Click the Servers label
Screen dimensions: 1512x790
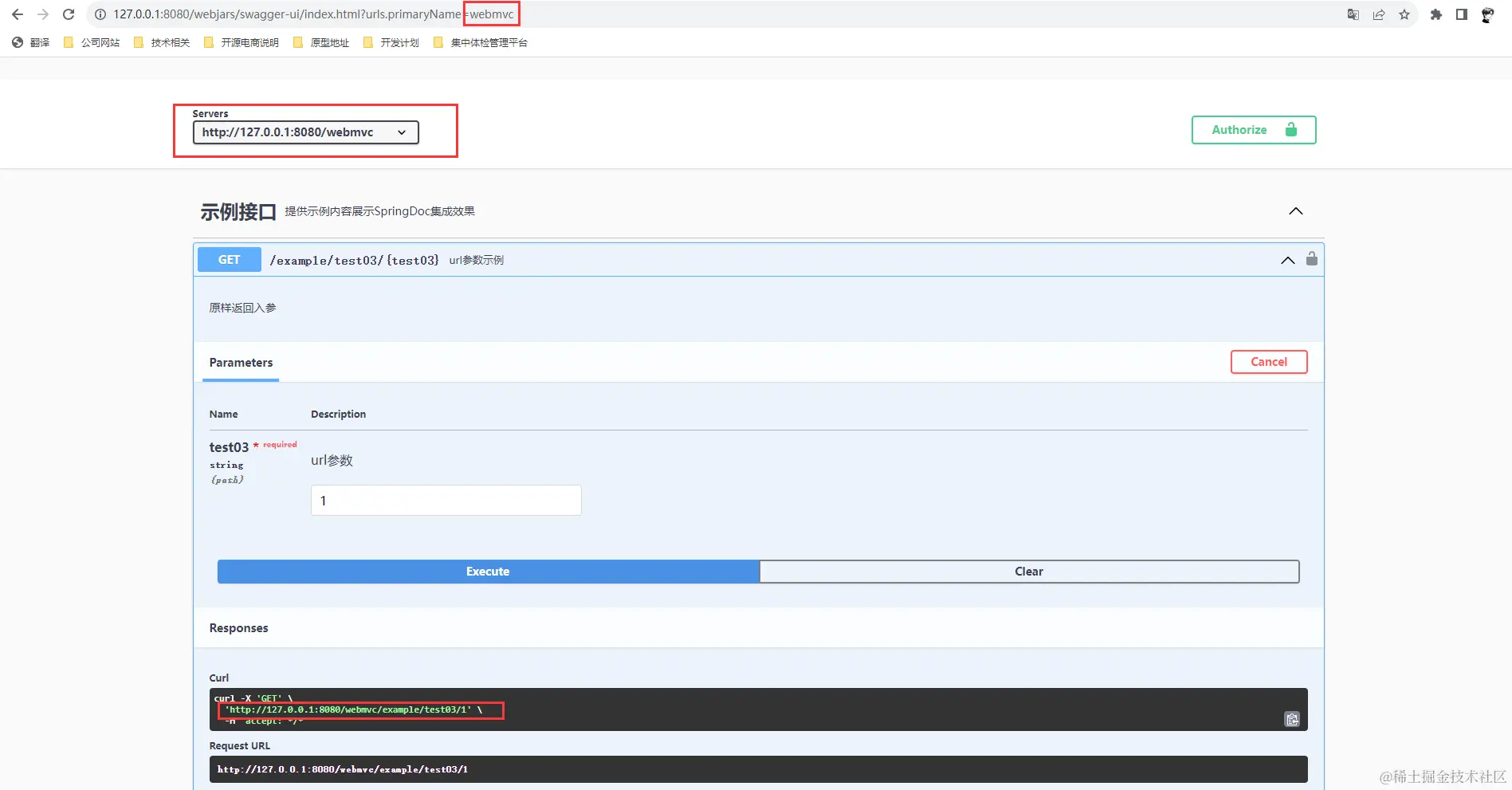(x=210, y=114)
